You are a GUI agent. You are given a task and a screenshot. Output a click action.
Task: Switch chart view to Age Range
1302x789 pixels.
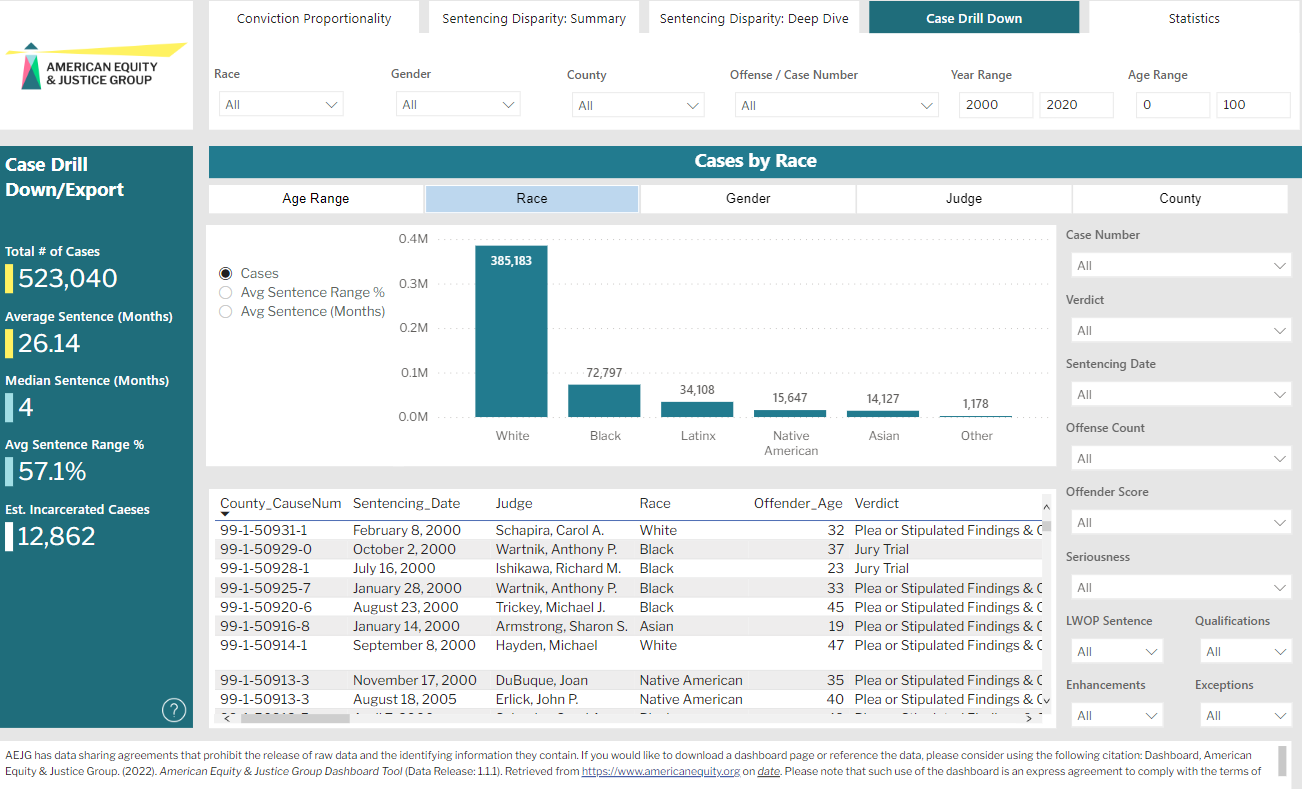[x=316, y=198]
